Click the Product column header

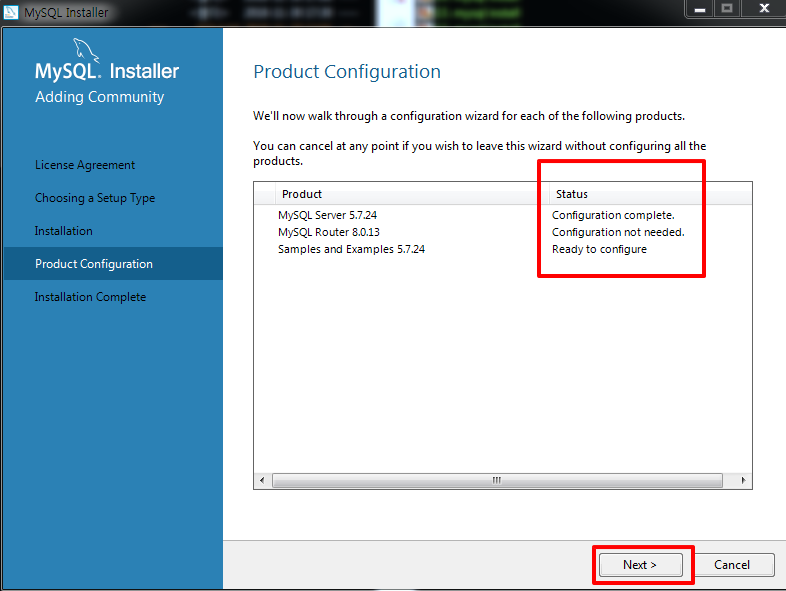click(x=407, y=194)
